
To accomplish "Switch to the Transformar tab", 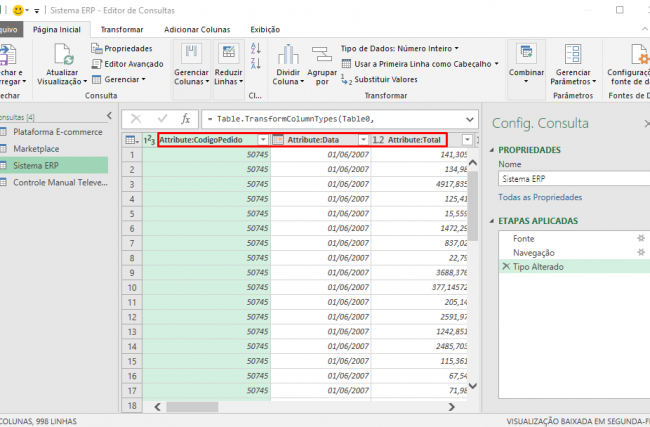I will [121, 30].
